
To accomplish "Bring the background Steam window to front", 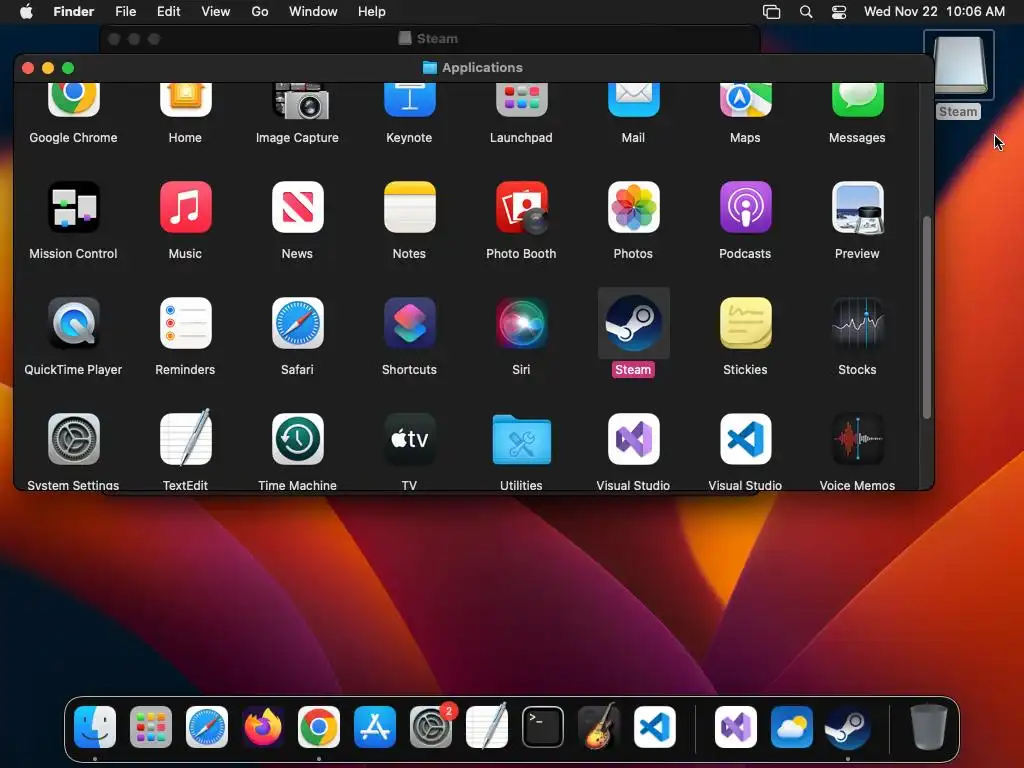I will 428,39.
